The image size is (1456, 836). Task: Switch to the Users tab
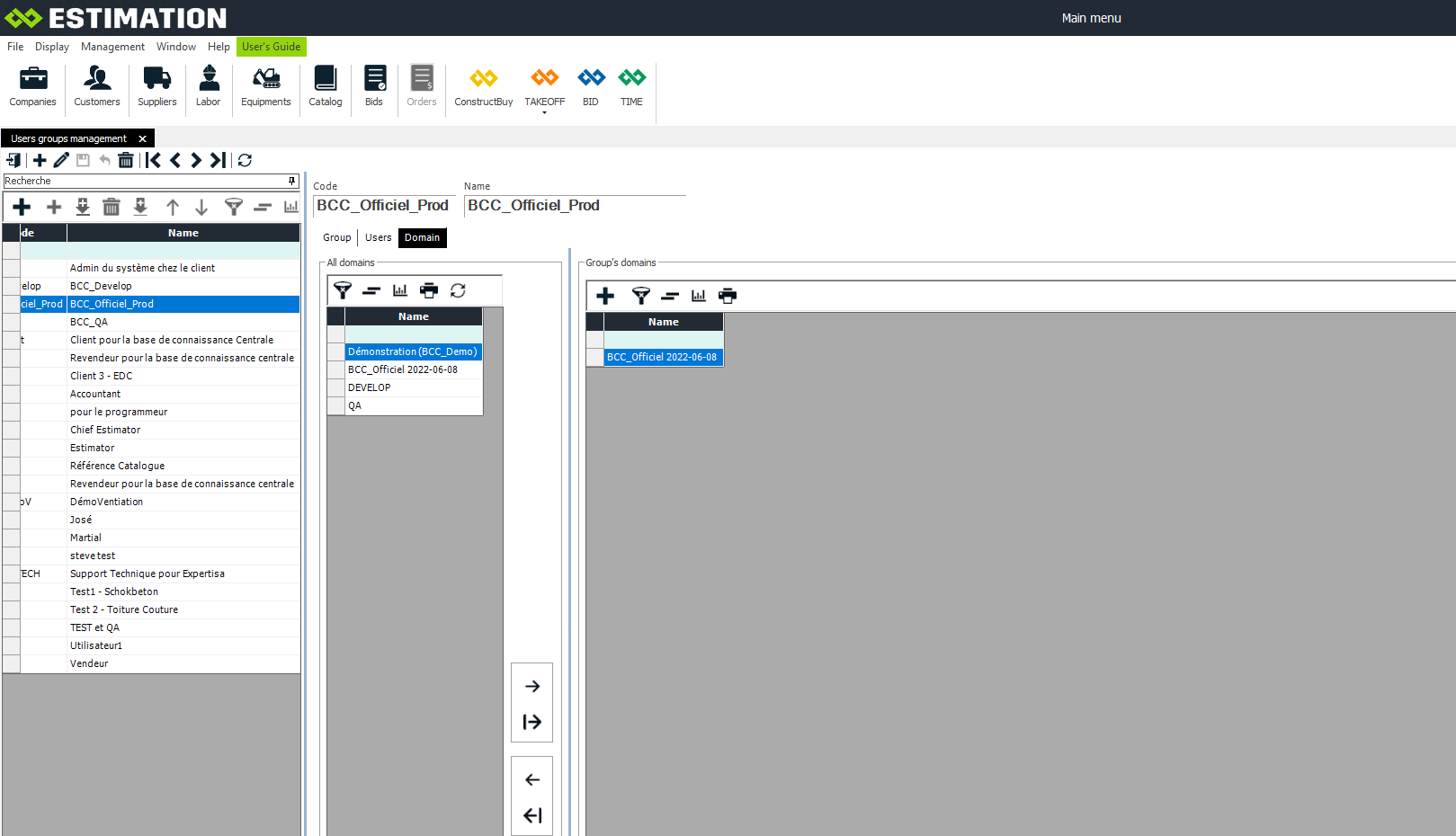pos(378,237)
